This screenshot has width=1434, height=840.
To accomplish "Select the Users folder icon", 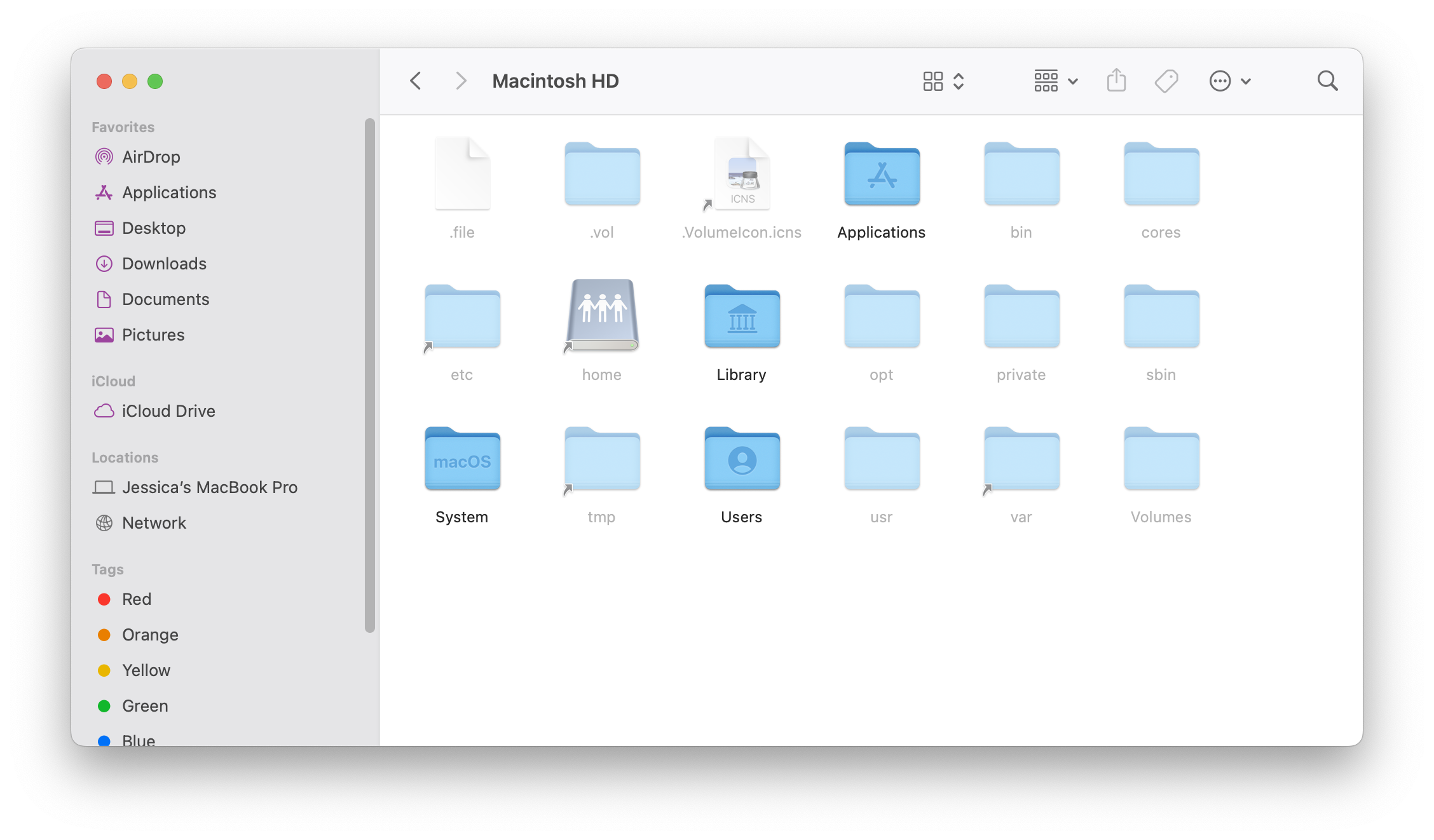I will pos(742,459).
